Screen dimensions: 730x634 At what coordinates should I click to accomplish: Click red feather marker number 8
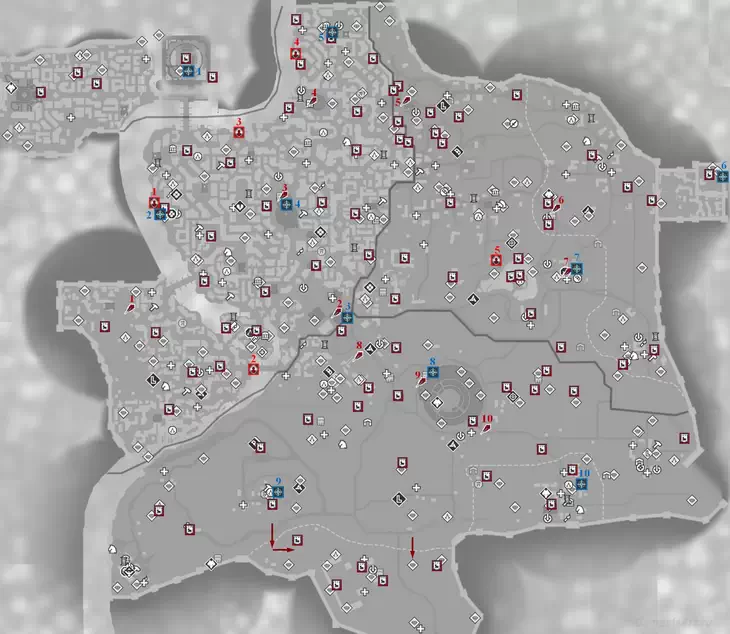click(x=358, y=357)
